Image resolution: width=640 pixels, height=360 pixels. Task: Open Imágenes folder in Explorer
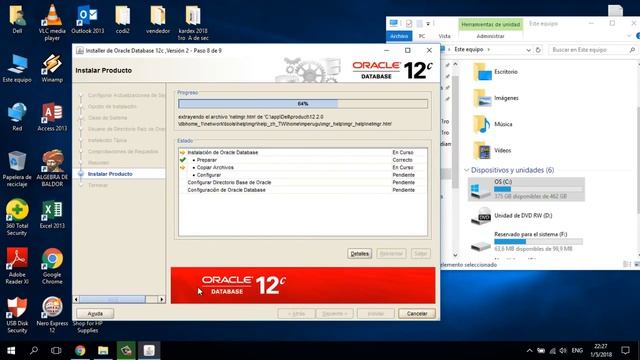click(x=496, y=98)
